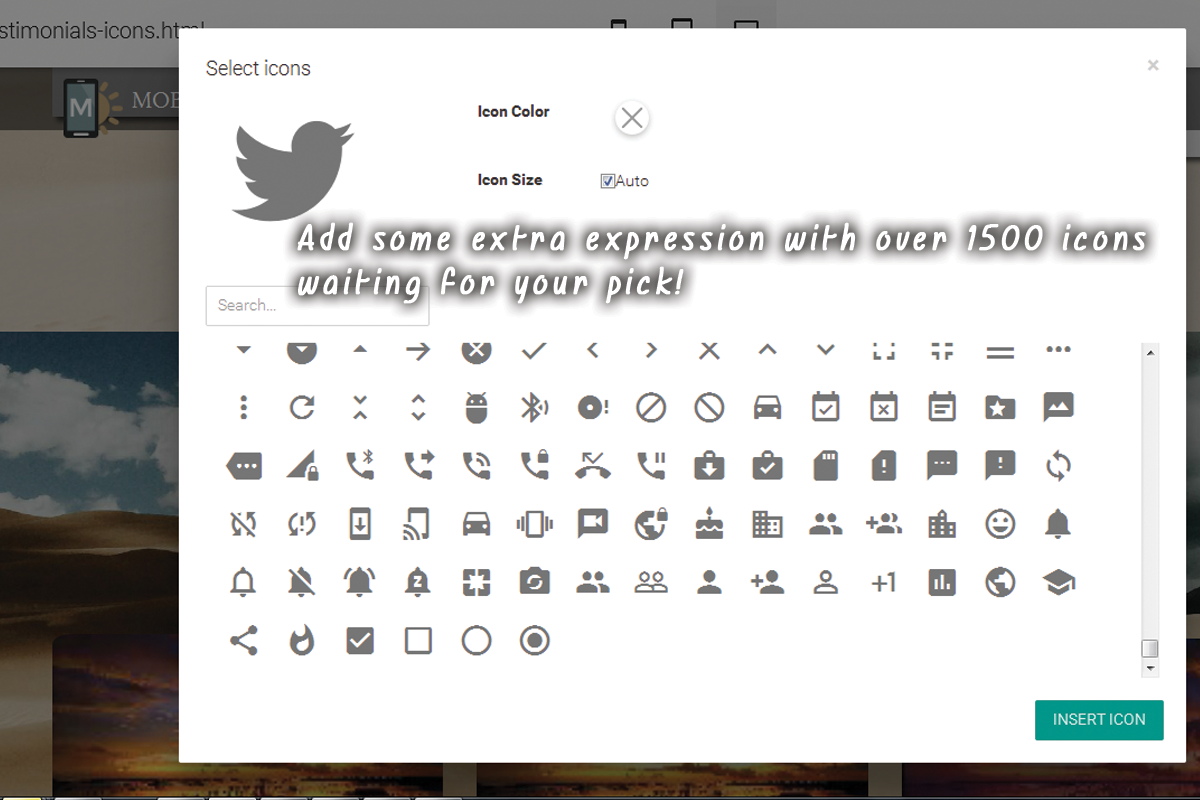Pick the Bluetooth audio icon
Screen dimensions: 1200x800
coord(534,407)
